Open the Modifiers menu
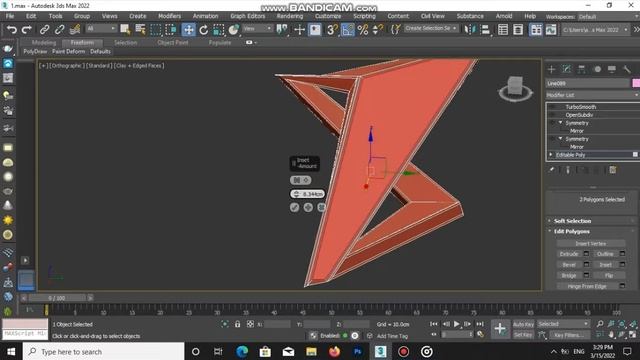Screen dimensions: 640x360 [169, 16]
